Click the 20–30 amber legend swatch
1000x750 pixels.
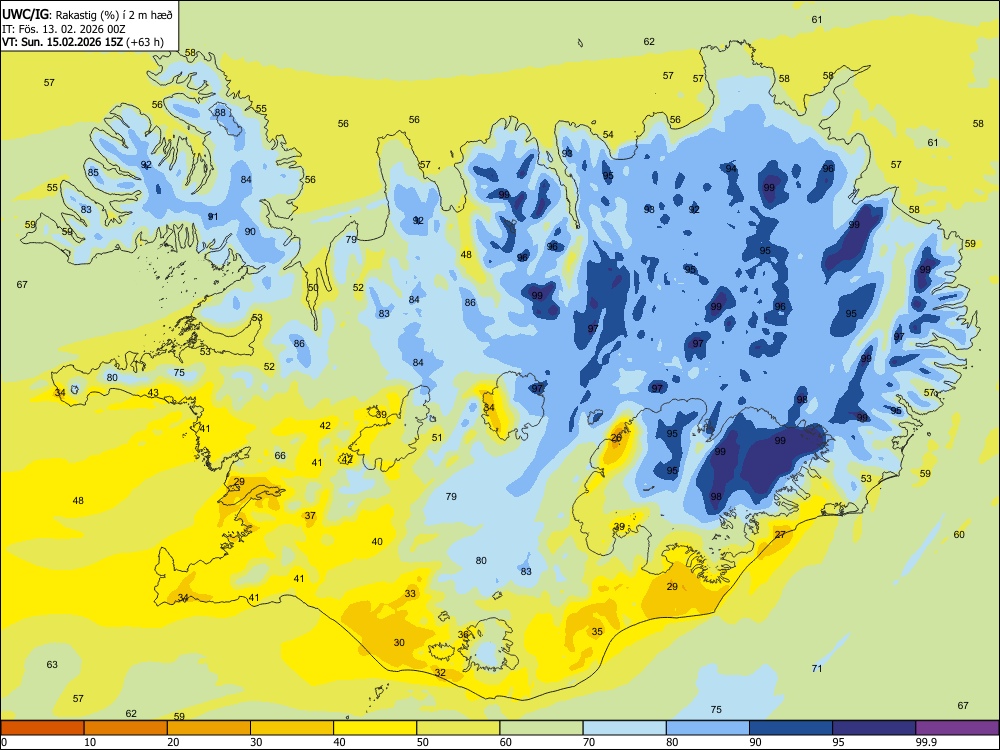coord(209,728)
